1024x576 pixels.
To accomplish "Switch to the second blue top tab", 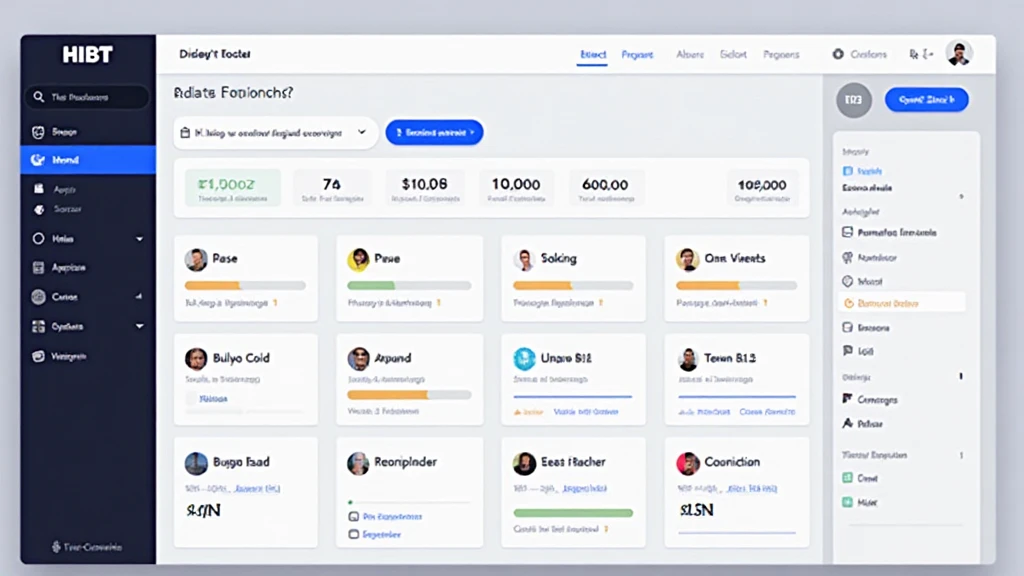I will [x=637, y=55].
